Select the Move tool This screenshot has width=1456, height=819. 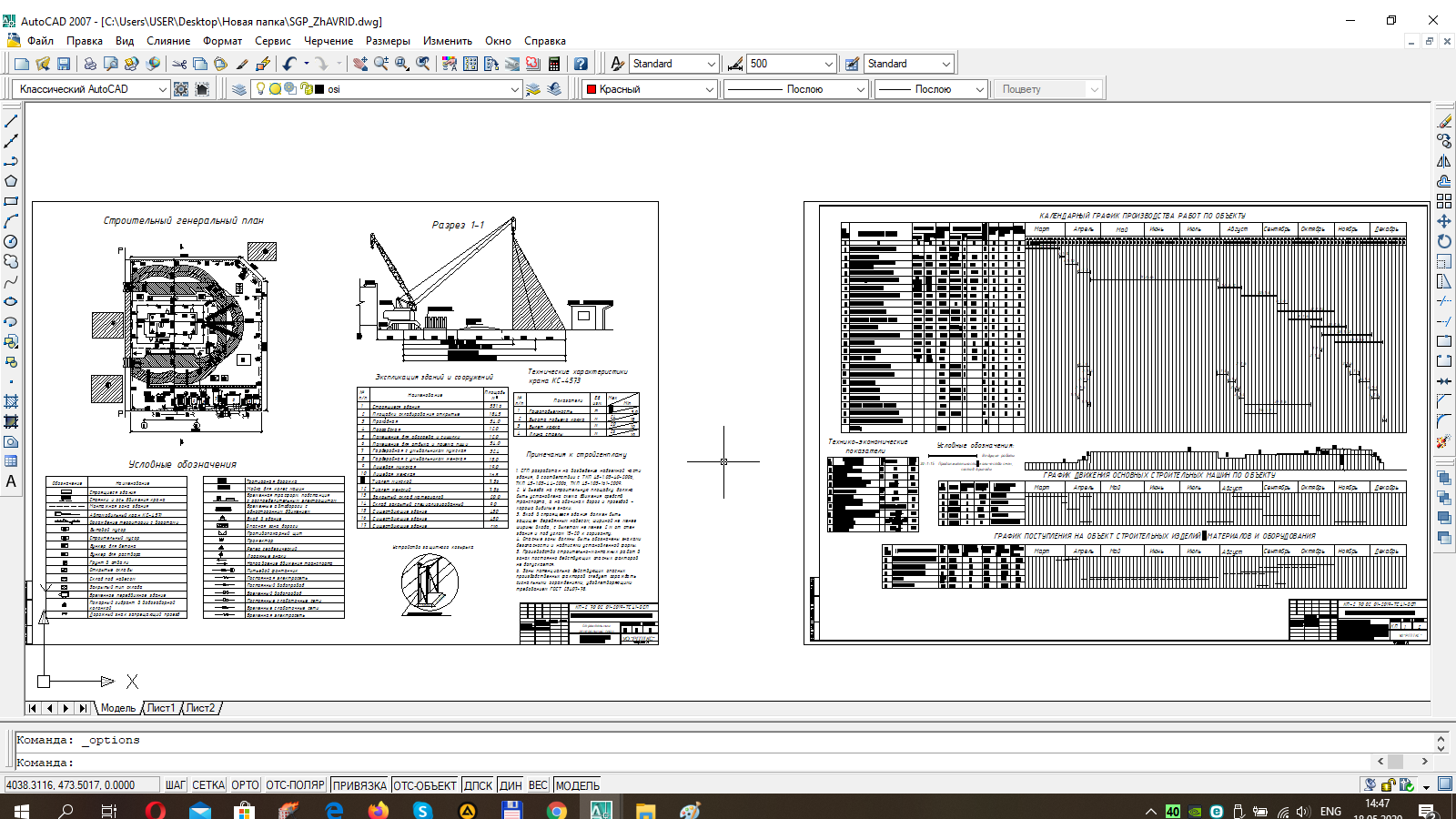(x=1444, y=221)
